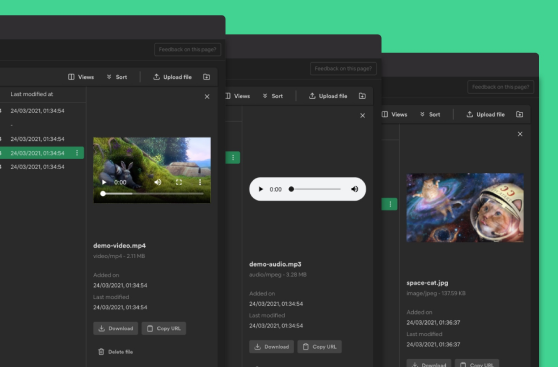The width and height of the screenshot is (558, 367).
Task: Open Sort menu in the middle window
Action: [x=273, y=96]
